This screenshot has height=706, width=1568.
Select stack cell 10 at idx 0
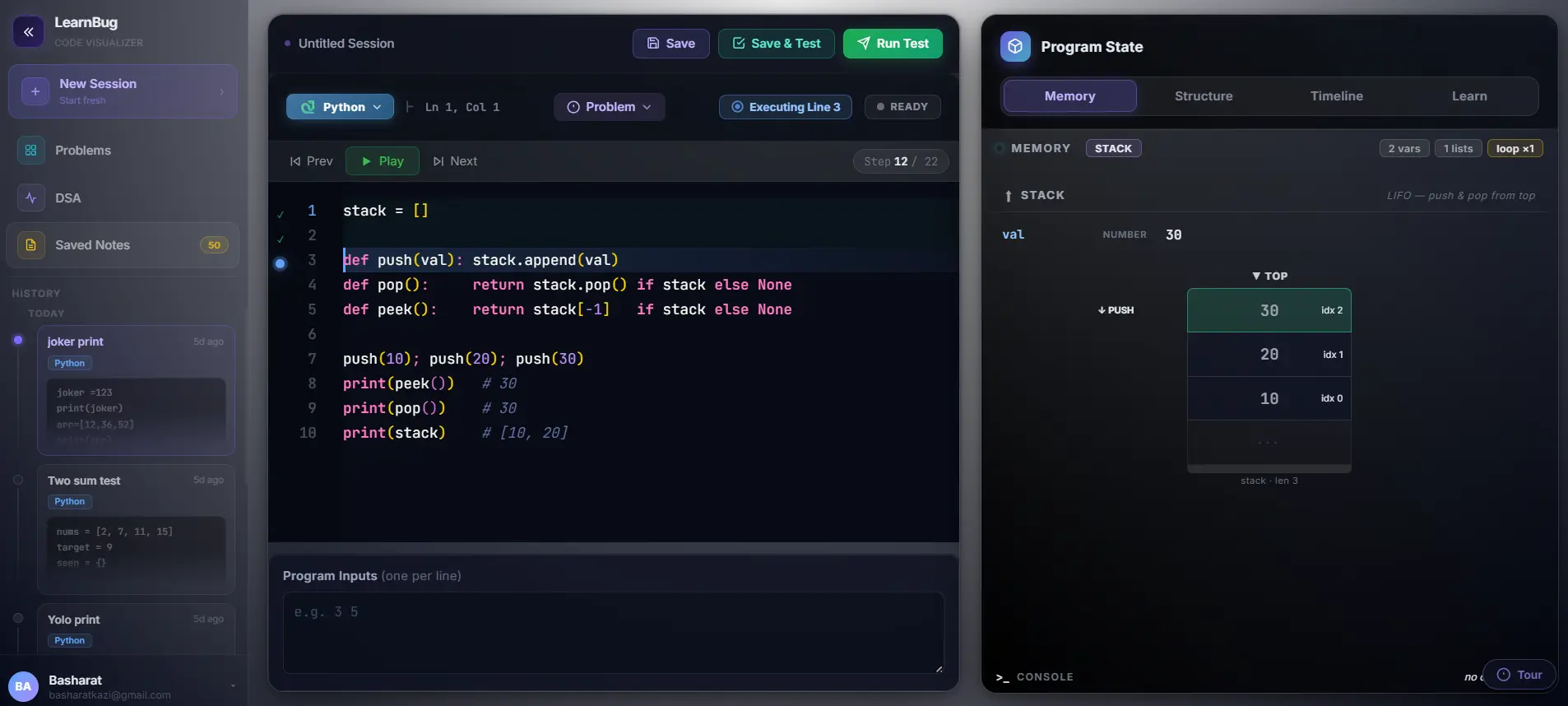point(1269,398)
